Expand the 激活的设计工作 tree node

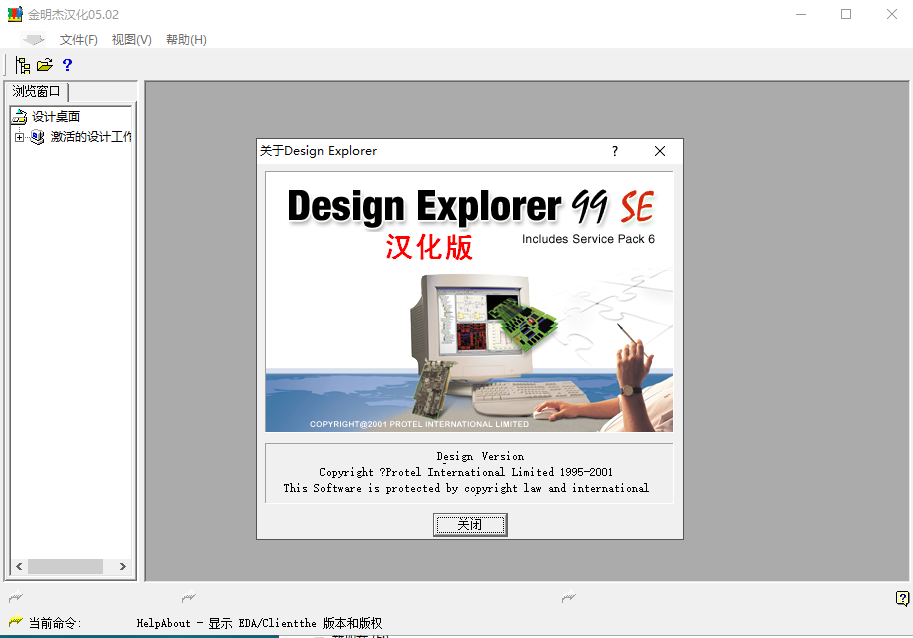(x=19, y=137)
